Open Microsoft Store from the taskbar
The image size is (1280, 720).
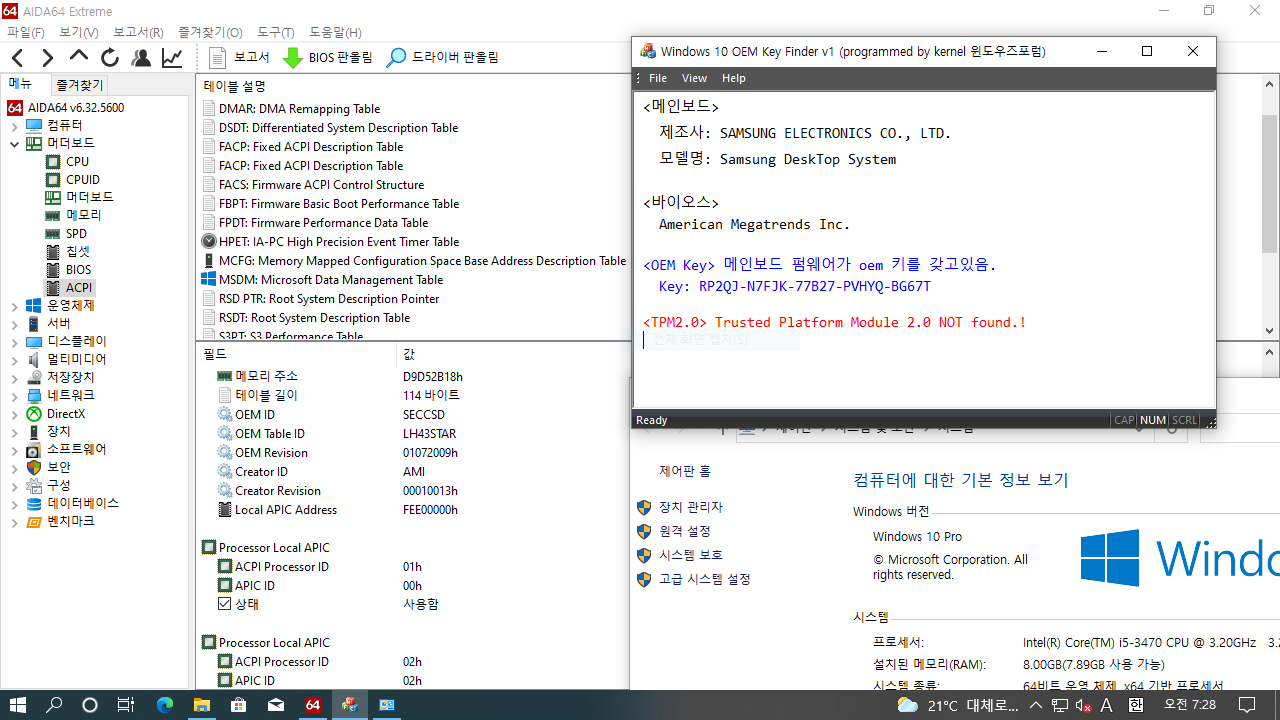tap(238, 705)
